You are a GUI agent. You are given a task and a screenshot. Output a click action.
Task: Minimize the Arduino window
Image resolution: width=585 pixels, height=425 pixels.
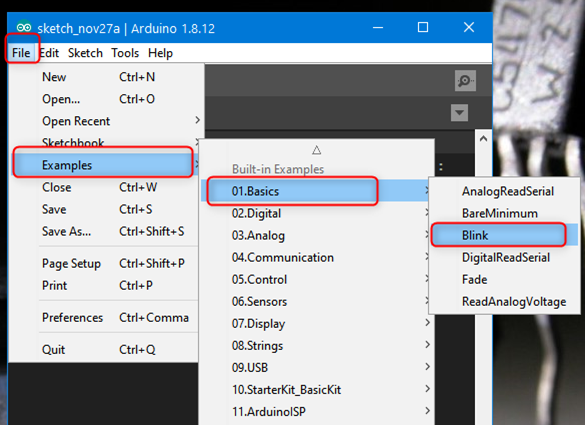378,27
